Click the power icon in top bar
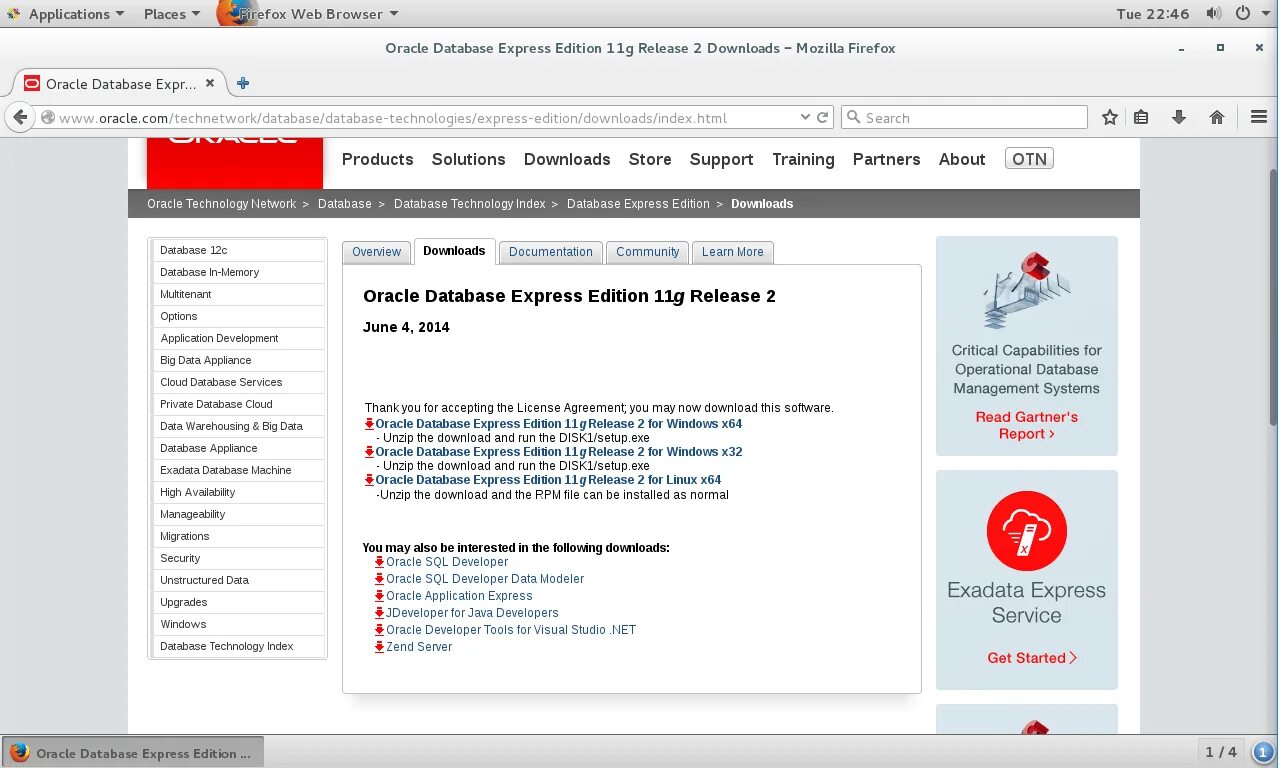 [x=1243, y=14]
